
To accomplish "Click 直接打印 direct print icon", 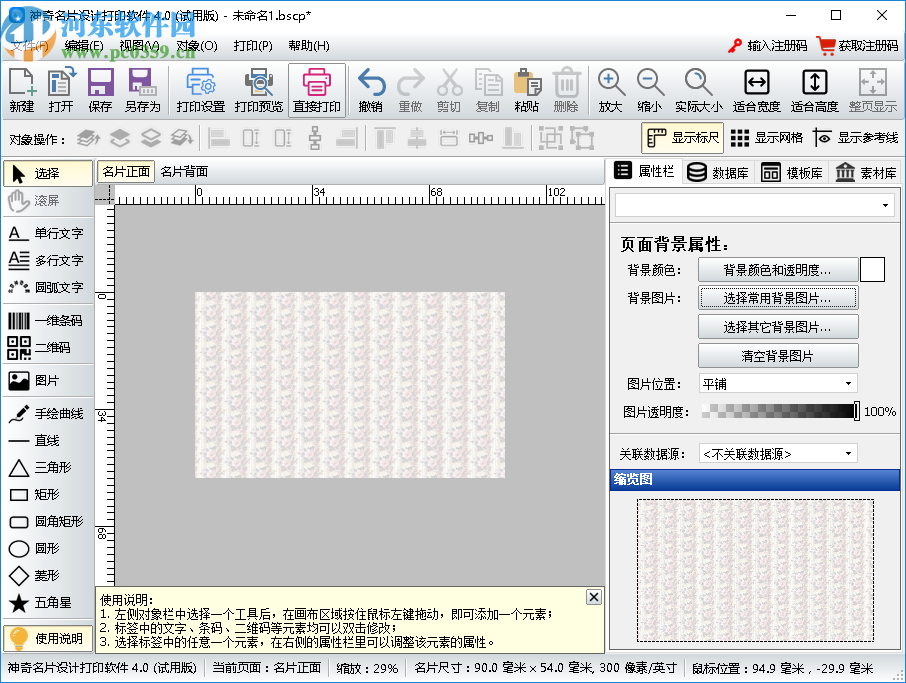I will [x=317, y=90].
